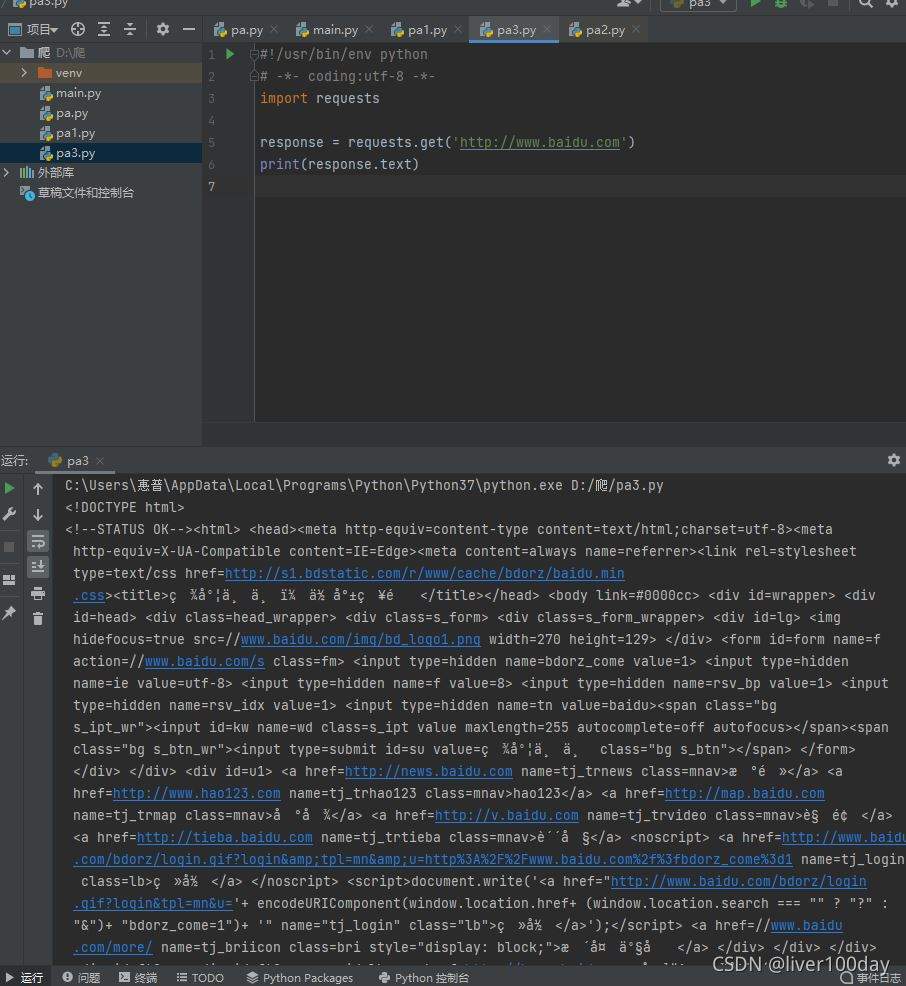Open the restore layout icon in Run panel
The width and height of the screenshot is (906, 986).
(x=9, y=580)
